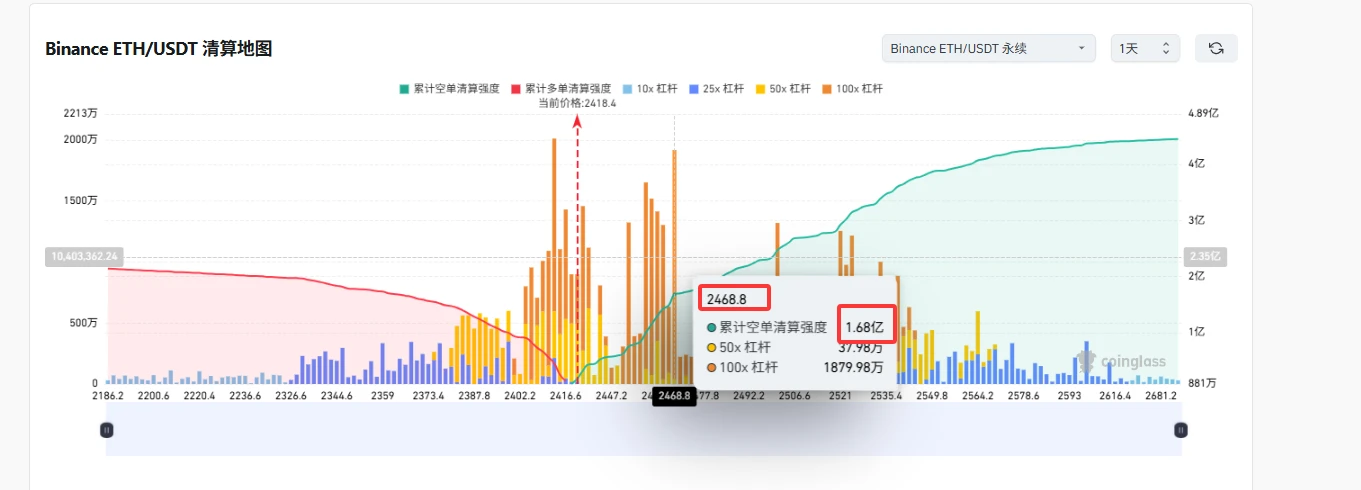Click the 2213万 left axis label
Viewport: 1361px width, 490px height.
coord(80,113)
